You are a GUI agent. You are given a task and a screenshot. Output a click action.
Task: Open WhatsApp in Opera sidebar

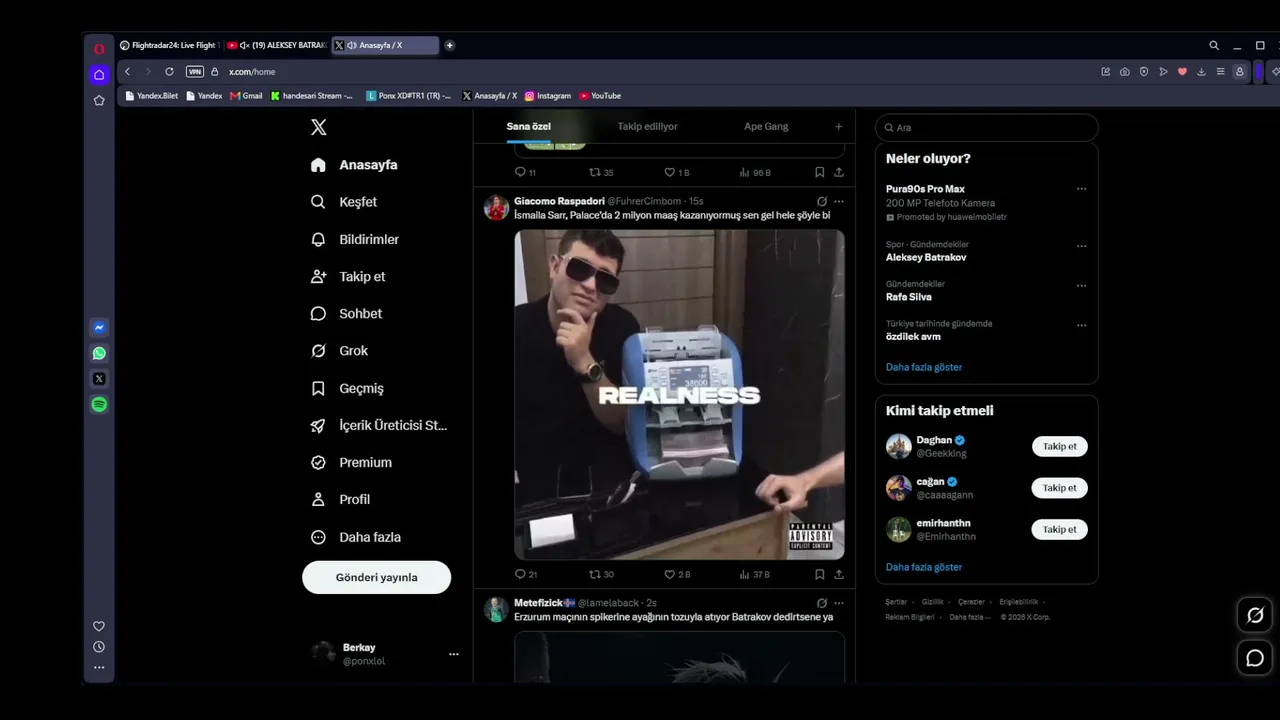[99, 353]
